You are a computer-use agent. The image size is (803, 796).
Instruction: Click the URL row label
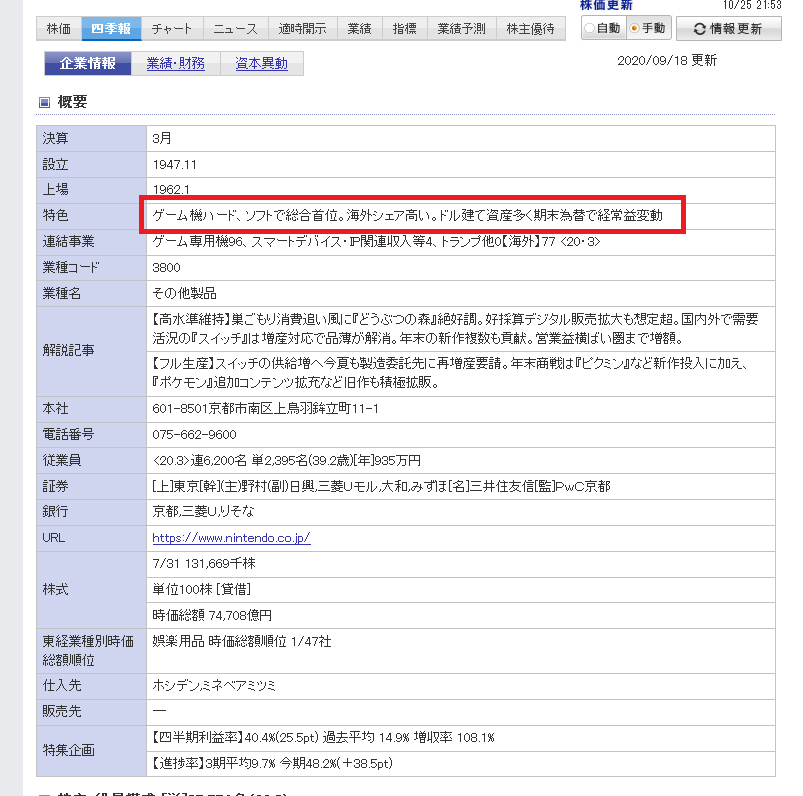pos(53,538)
